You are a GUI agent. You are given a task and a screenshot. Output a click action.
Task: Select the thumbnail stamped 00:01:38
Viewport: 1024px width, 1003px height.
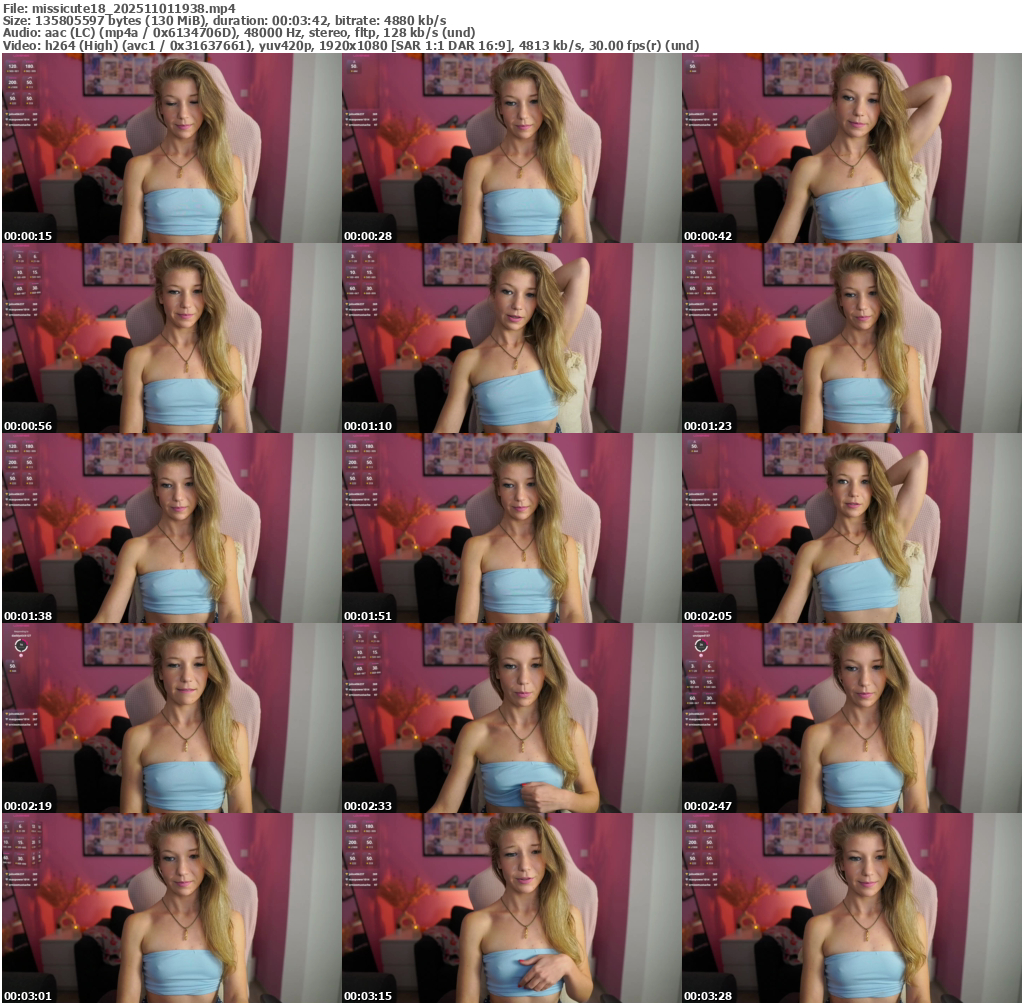[x=172, y=528]
